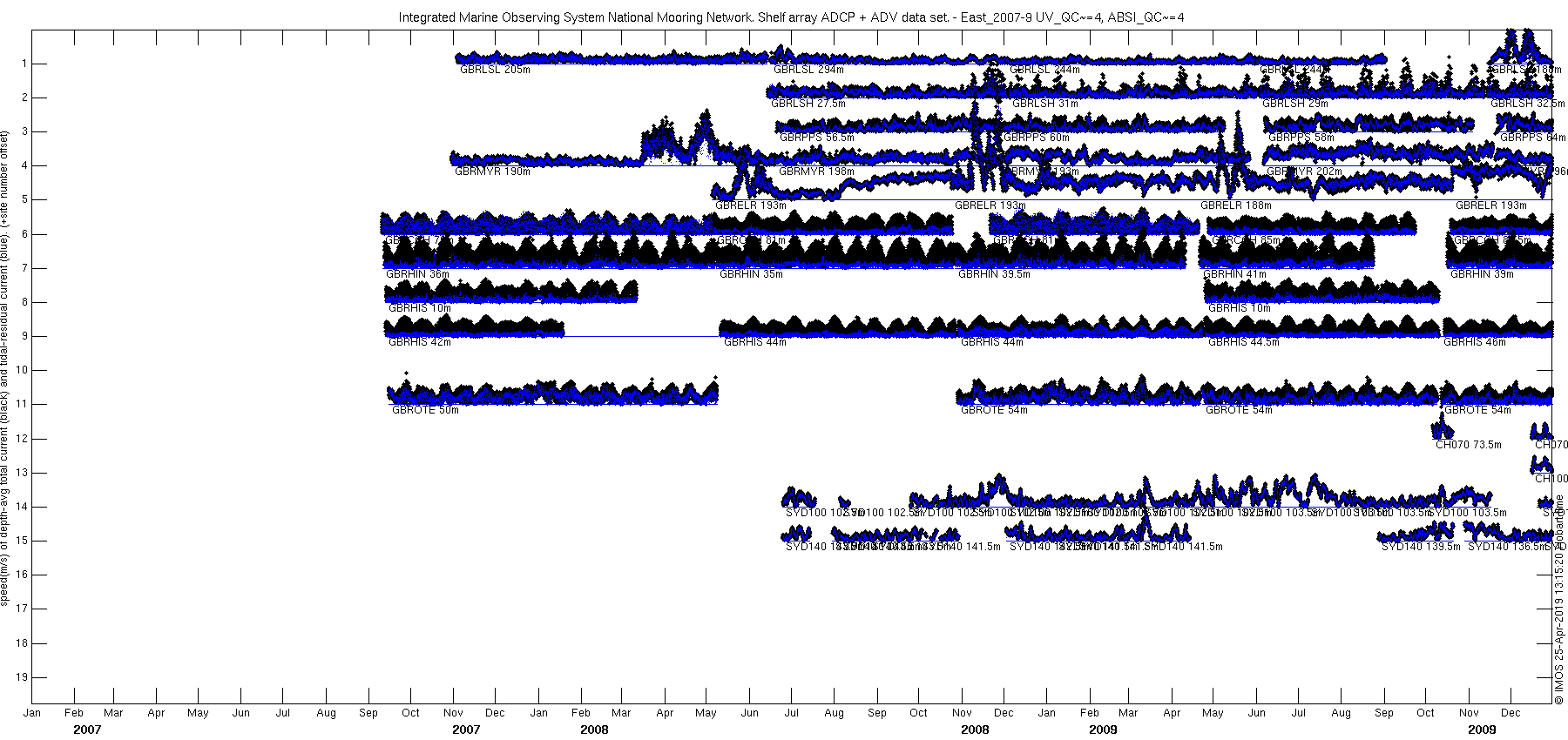Screen dimensions: 1568x740
Task: Click the 'GBRMYR 190m' deployment label
Action: coord(492,172)
